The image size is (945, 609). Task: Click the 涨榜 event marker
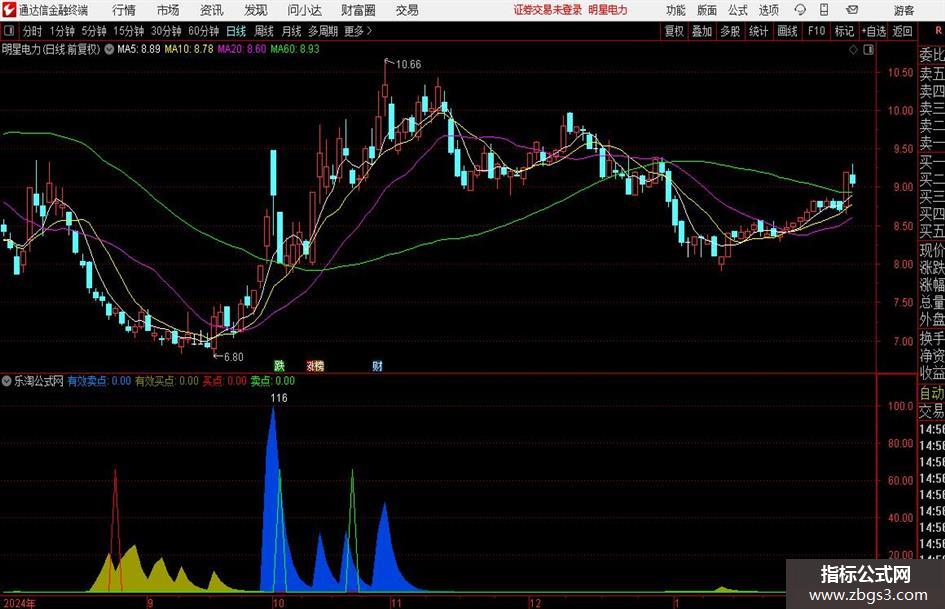pyautogui.click(x=315, y=365)
